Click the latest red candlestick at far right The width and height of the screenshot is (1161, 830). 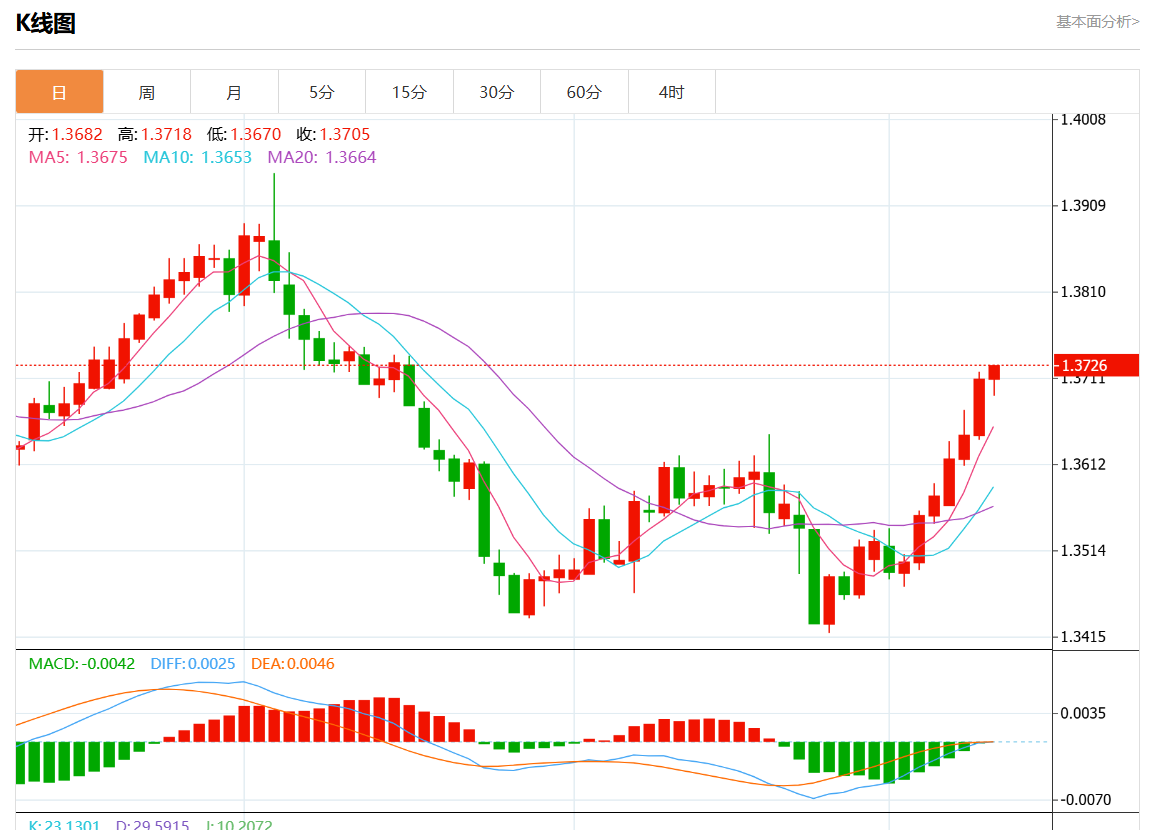click(994, 372)
